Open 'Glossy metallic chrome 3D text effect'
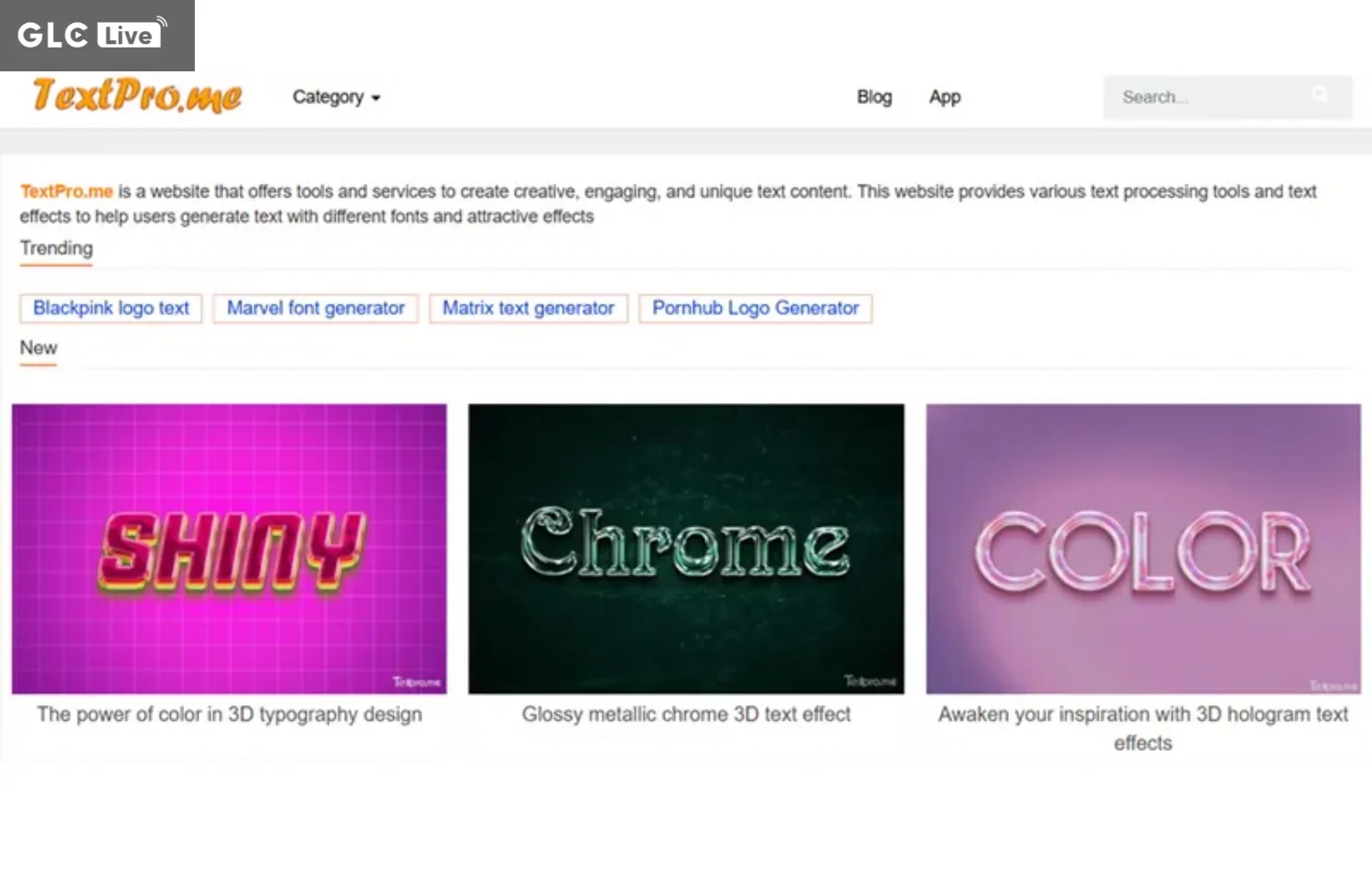The height and width of the screenshot is (869, 1372). [x=686, y=714]
